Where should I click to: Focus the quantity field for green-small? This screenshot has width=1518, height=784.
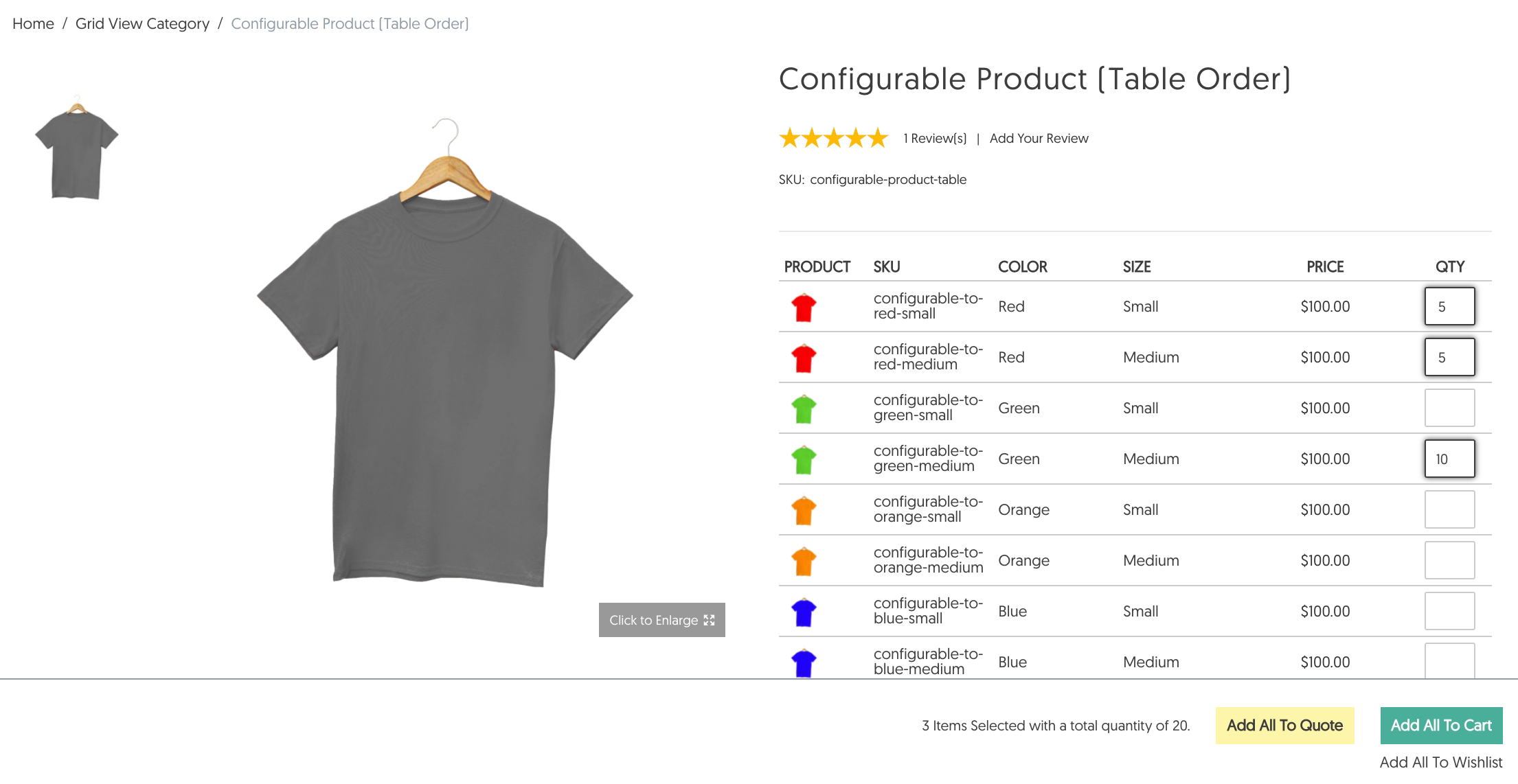point(1449,408)
